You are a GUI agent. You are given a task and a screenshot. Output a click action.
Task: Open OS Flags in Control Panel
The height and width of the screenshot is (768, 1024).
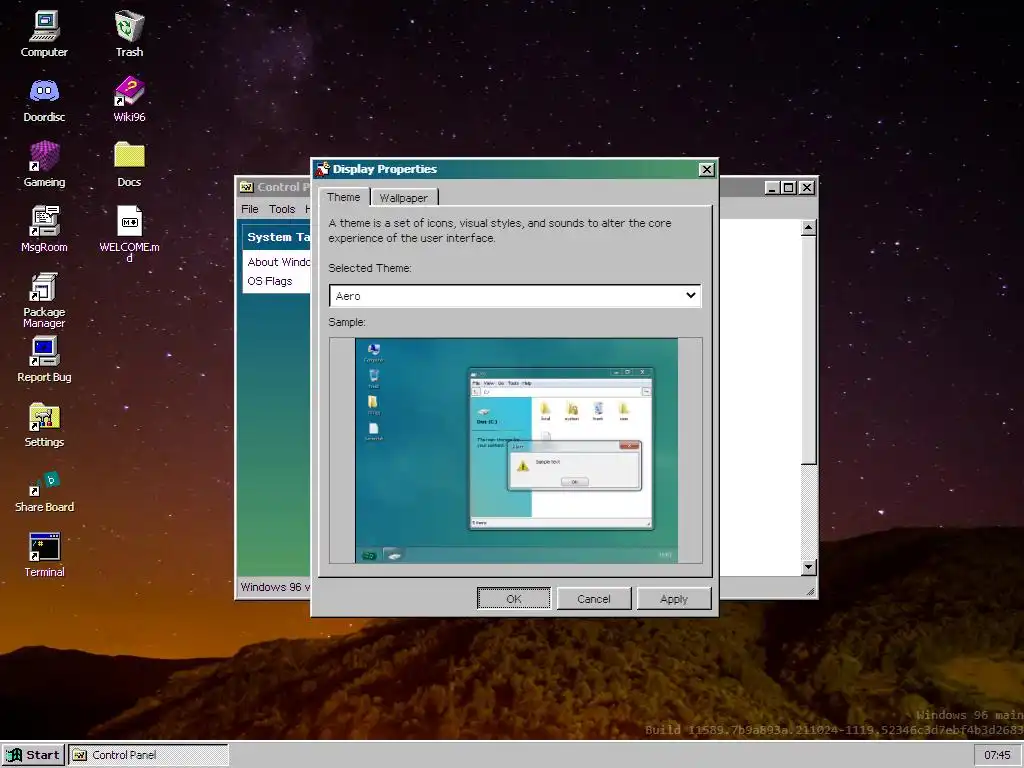point(270,281)
